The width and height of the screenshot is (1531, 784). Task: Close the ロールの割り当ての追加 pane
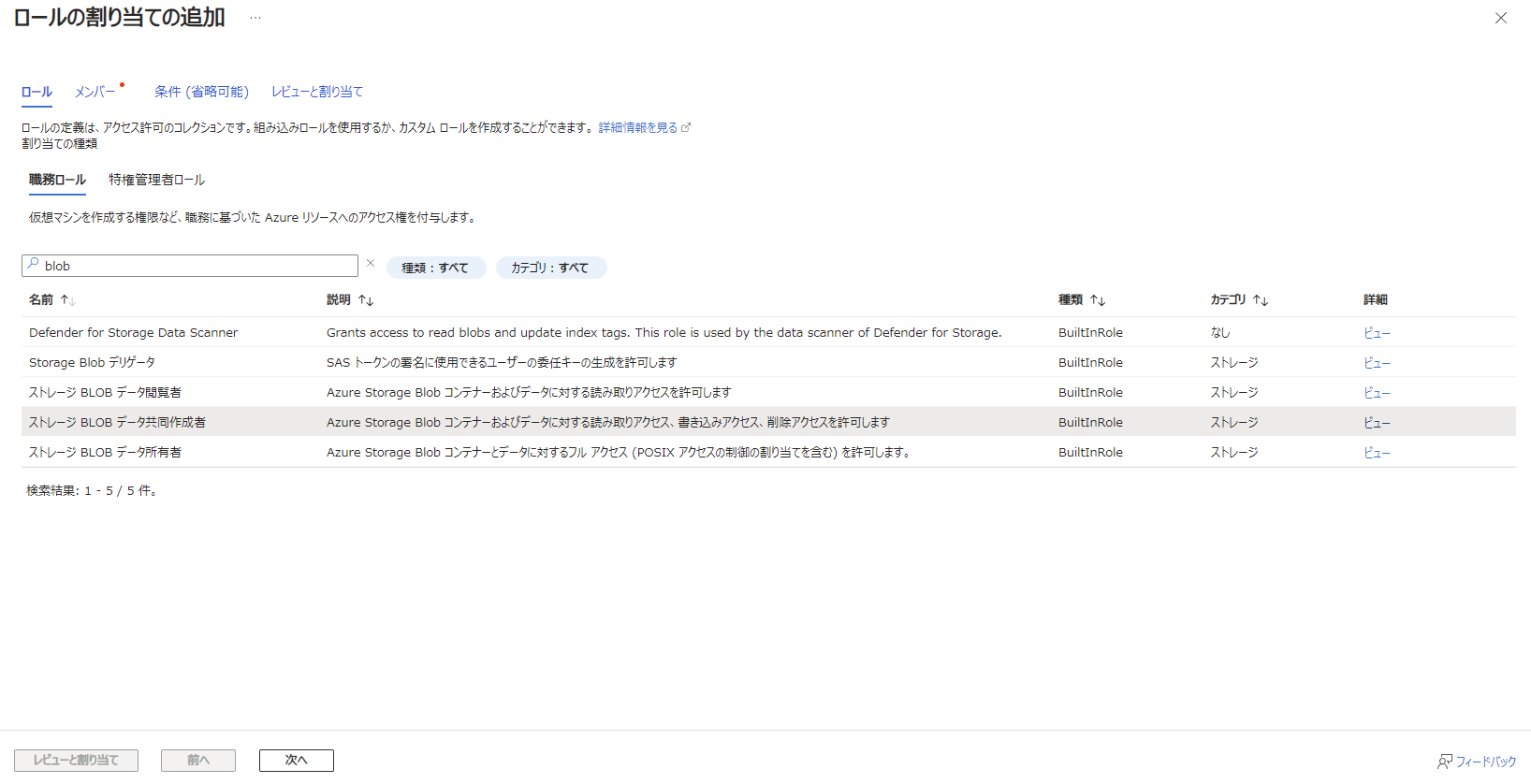pos(1501,18)
